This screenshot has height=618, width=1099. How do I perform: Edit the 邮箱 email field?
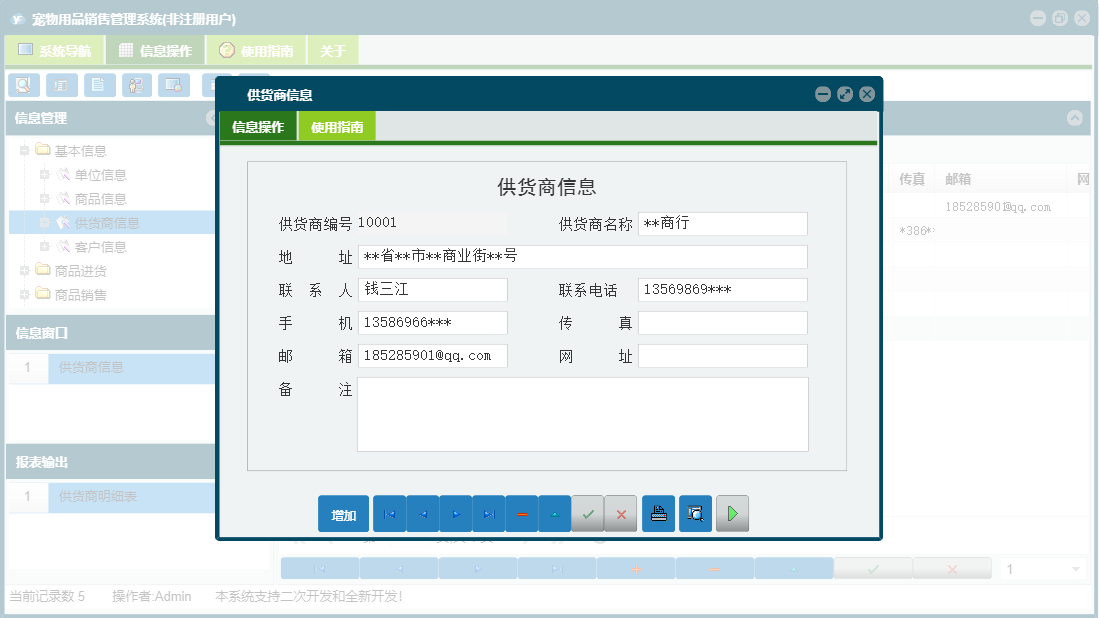[432, 355]
